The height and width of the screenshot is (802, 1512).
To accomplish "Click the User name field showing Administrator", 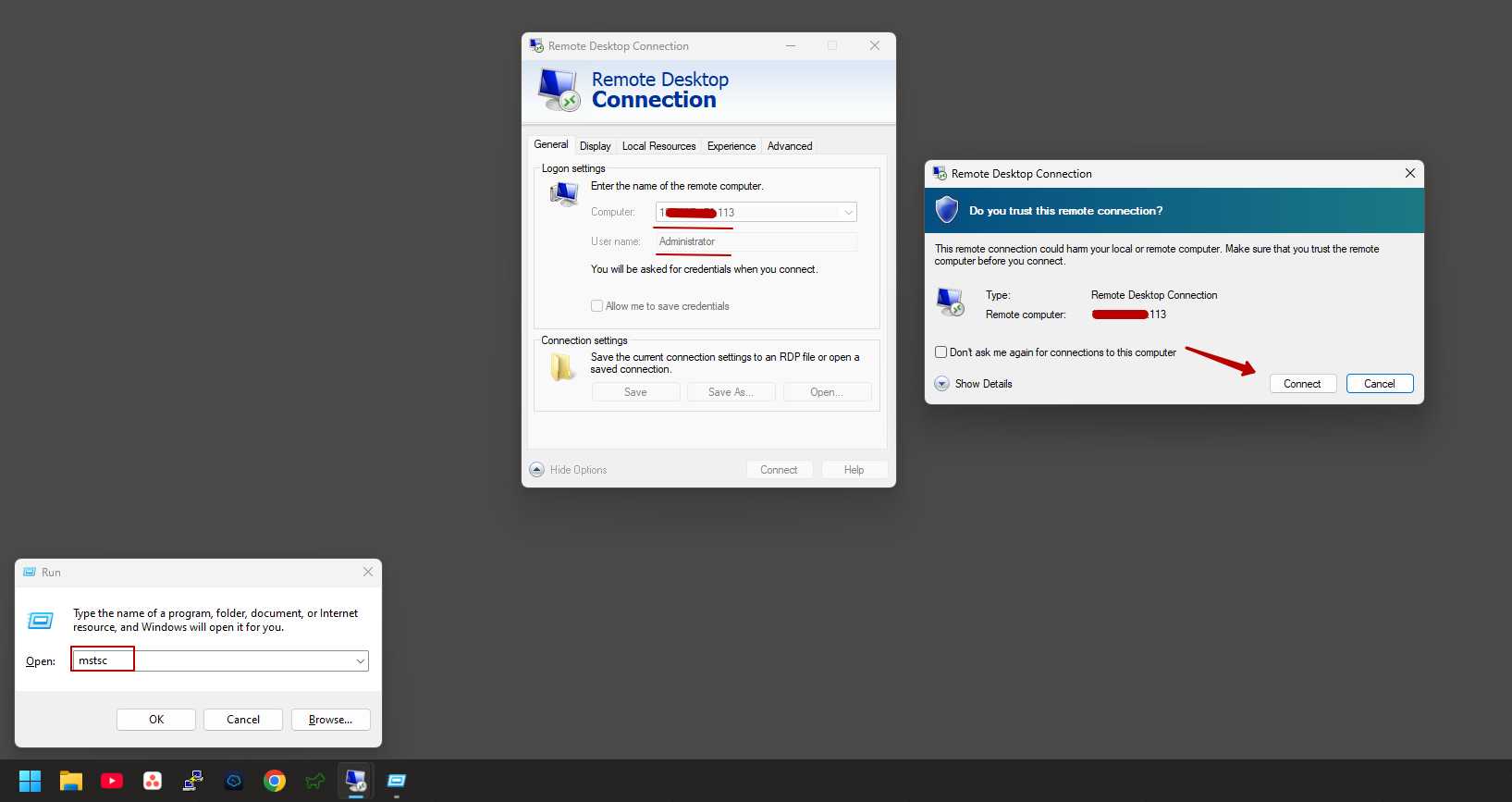I will click(756, 242).
